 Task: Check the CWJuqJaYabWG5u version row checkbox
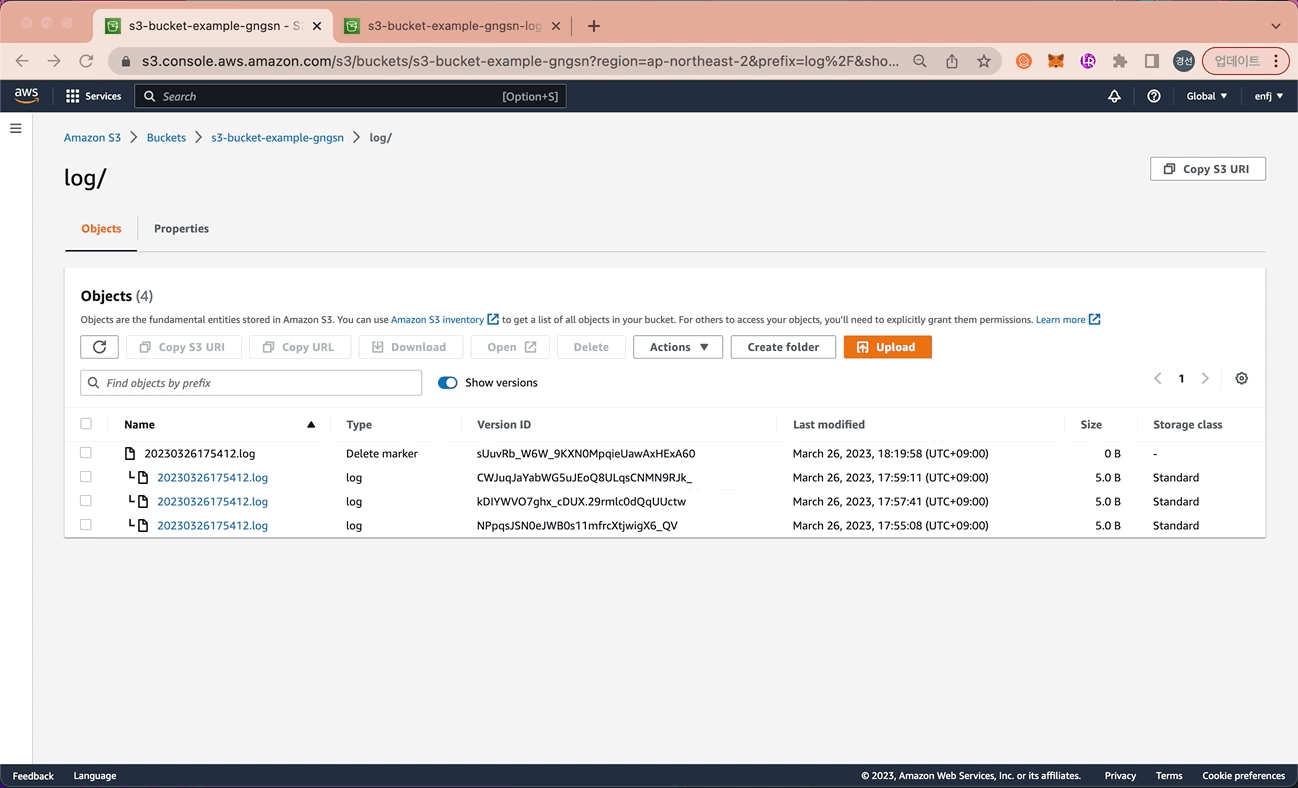point(86,477)
